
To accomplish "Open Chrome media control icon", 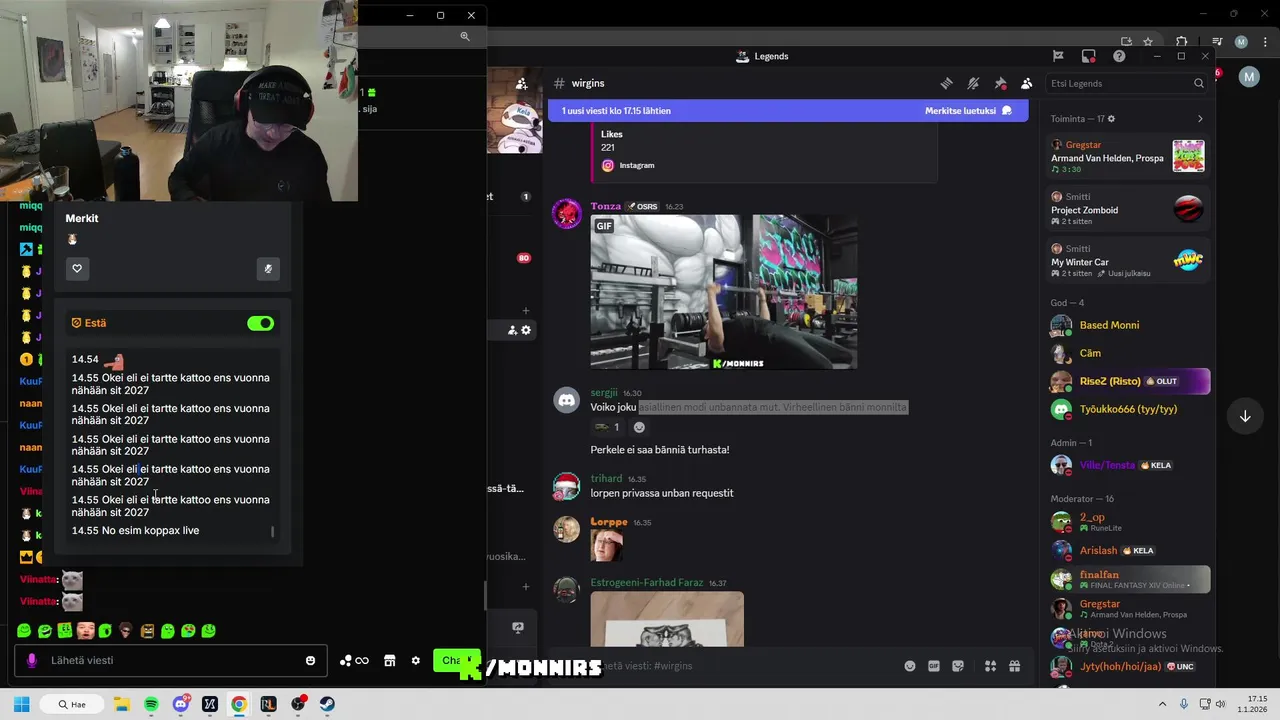I will [x=1216, y=42].
